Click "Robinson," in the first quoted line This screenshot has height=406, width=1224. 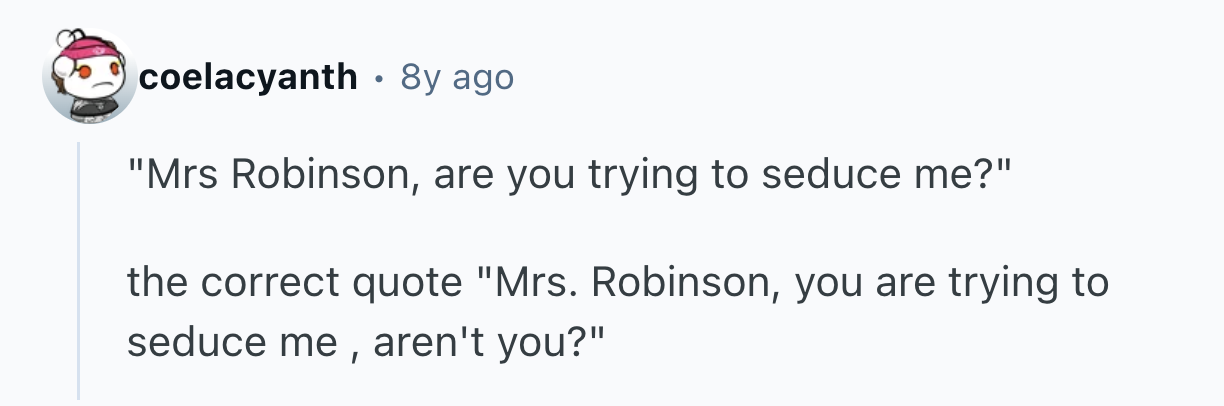coord(313,176)
